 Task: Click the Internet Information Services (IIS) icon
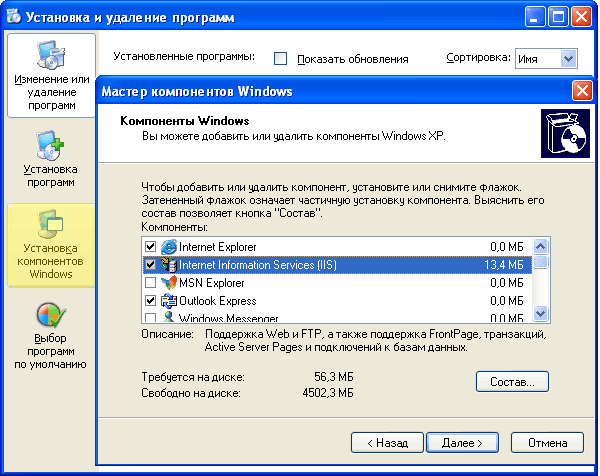168,265
